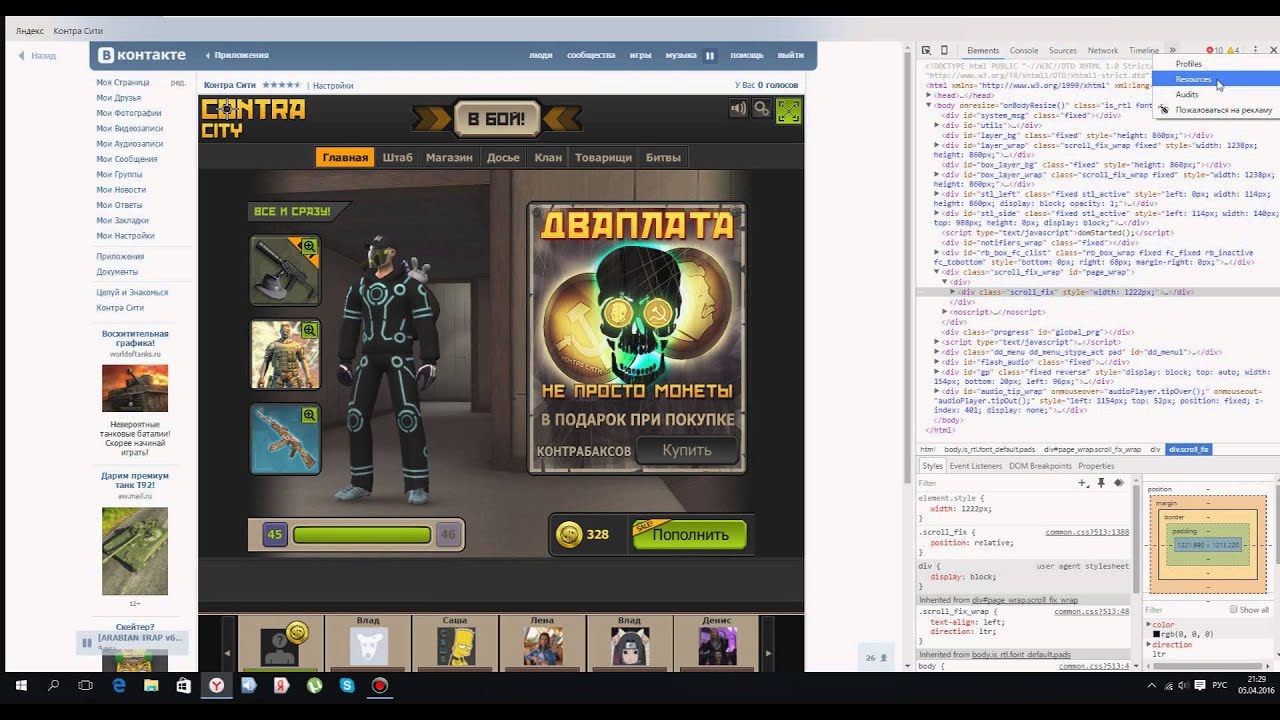Zoom the axe item magnifier icon
Image resolution: width=1280 pixels, height=720 pixels.
[x=309, y=246]
